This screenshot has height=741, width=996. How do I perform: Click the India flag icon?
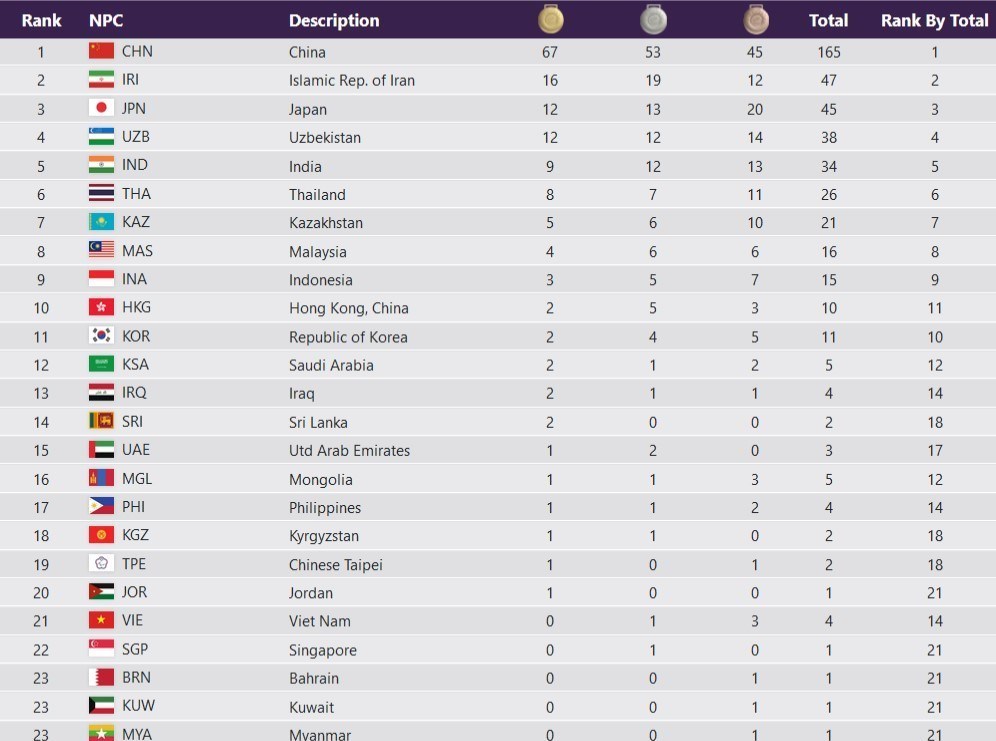point(101,165)
